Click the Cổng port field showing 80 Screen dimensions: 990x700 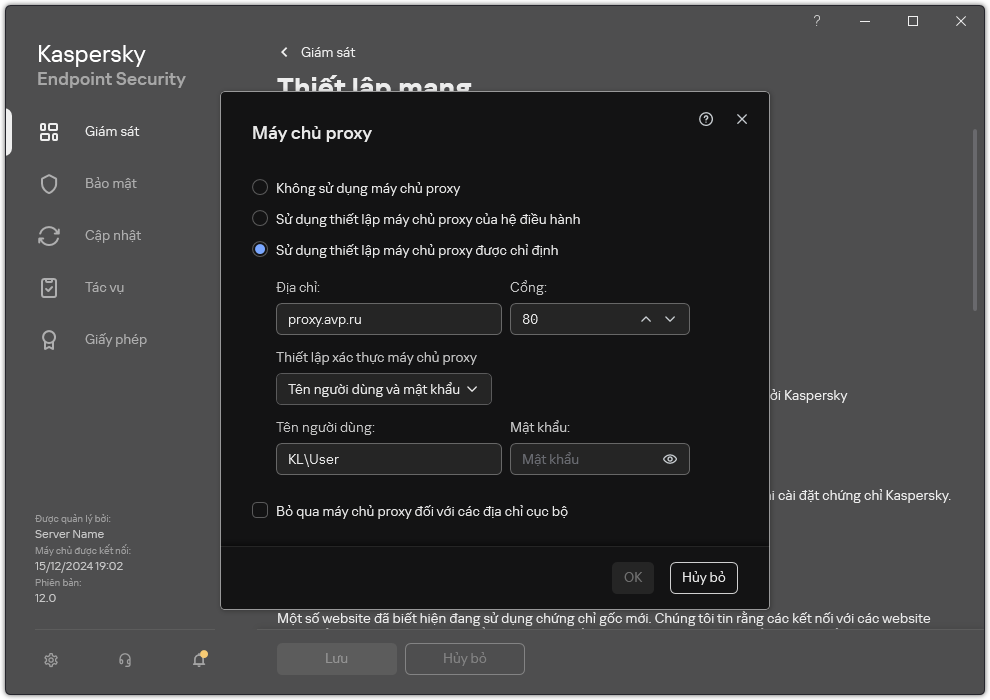(600, 319)
